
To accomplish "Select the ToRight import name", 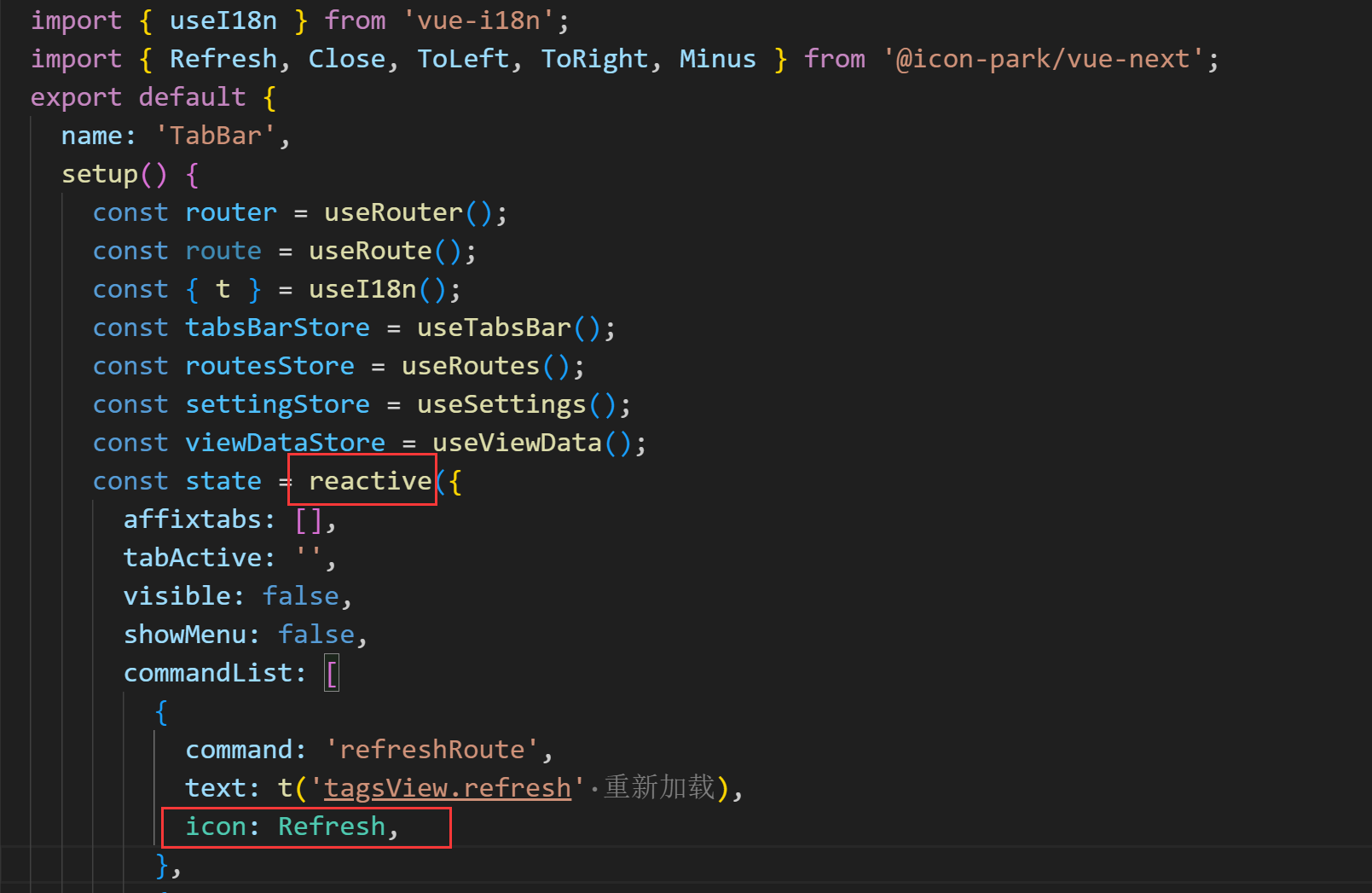I will coord(594,59).
